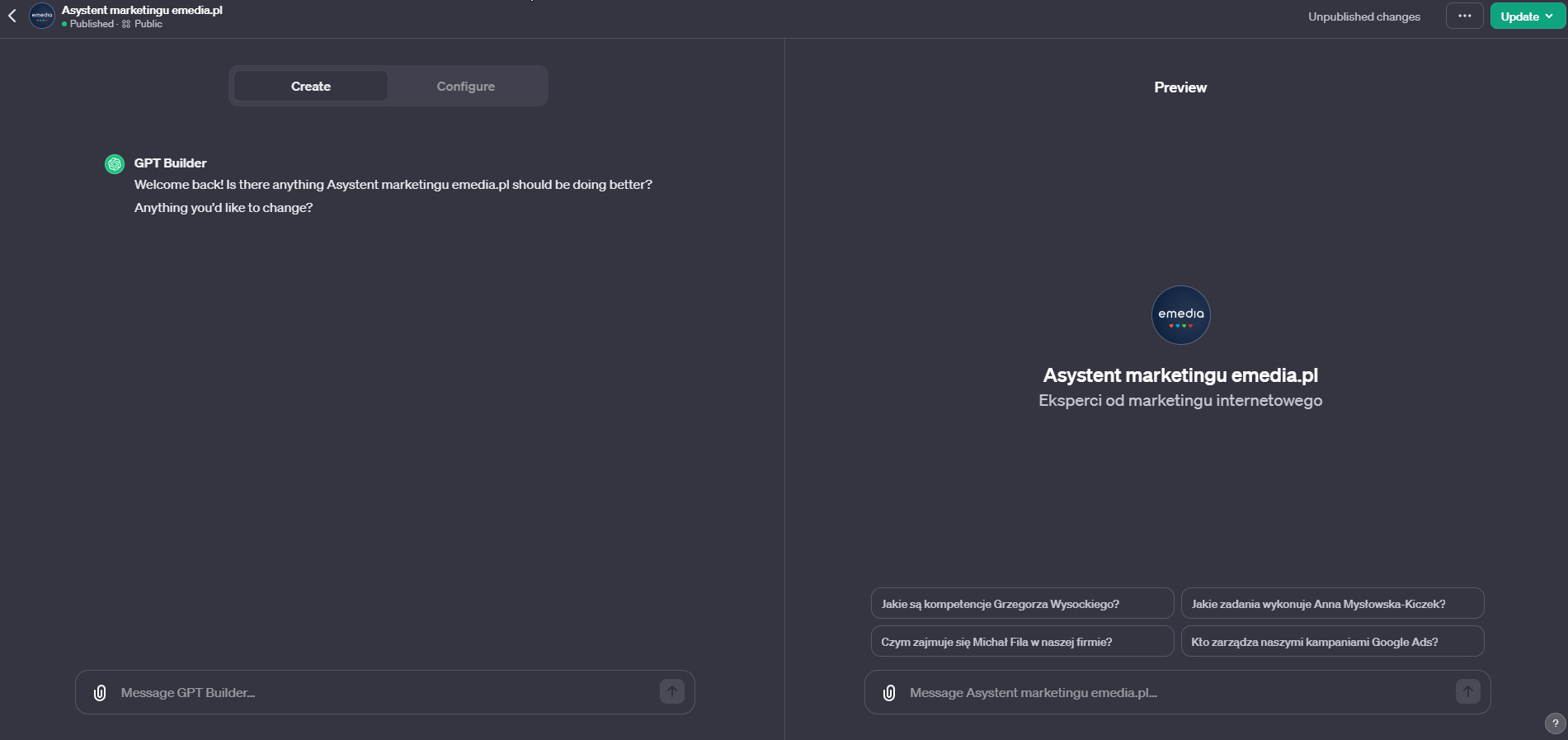Open the question mark help icon
The width and height of the screenshot is (1568, 740).
[x=1555, y=724]
